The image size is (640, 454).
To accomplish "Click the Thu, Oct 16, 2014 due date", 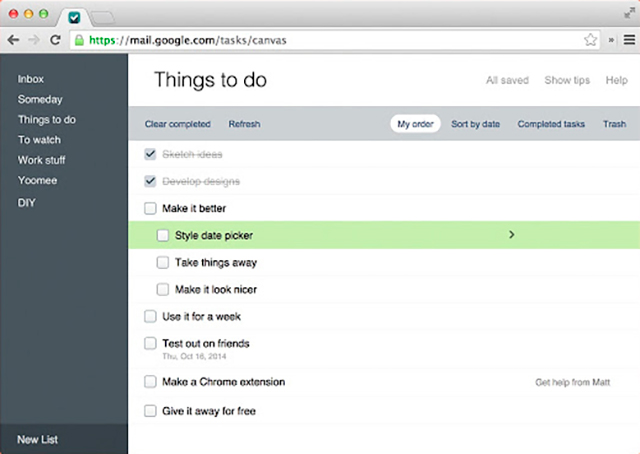I will pos(194,356).
